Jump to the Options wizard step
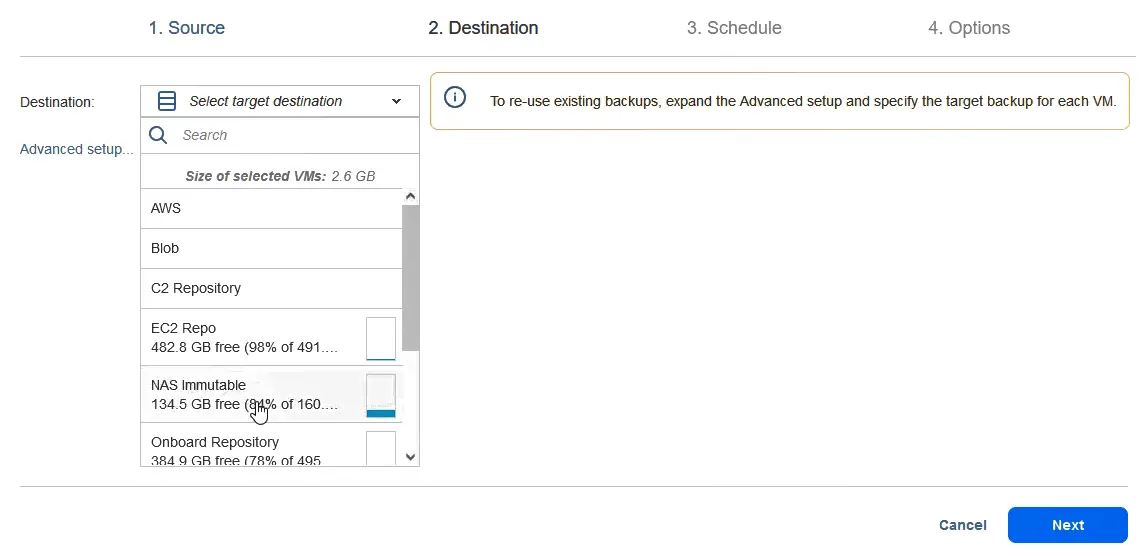This screenshot has height=556, width=1141. click(969, 28)
